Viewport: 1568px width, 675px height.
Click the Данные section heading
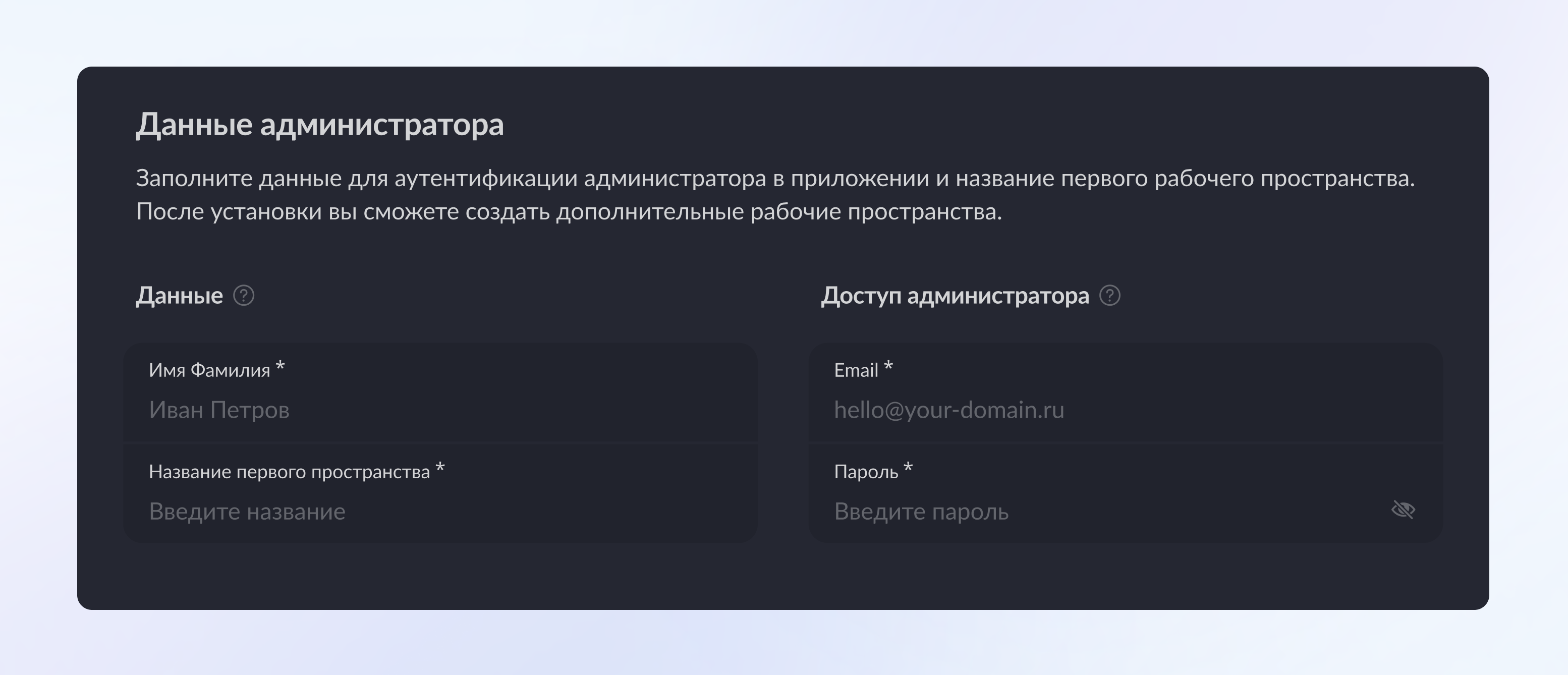(179, 296)
